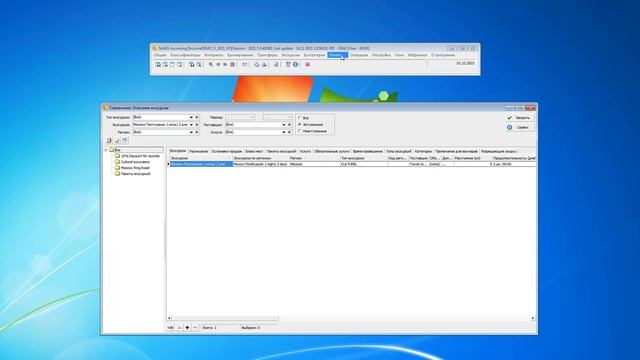The height and width of the screenshot is (360, 640).
Task: Open the Поставщик dropdown
Action: pyautogui.click(x=284, y=124)
